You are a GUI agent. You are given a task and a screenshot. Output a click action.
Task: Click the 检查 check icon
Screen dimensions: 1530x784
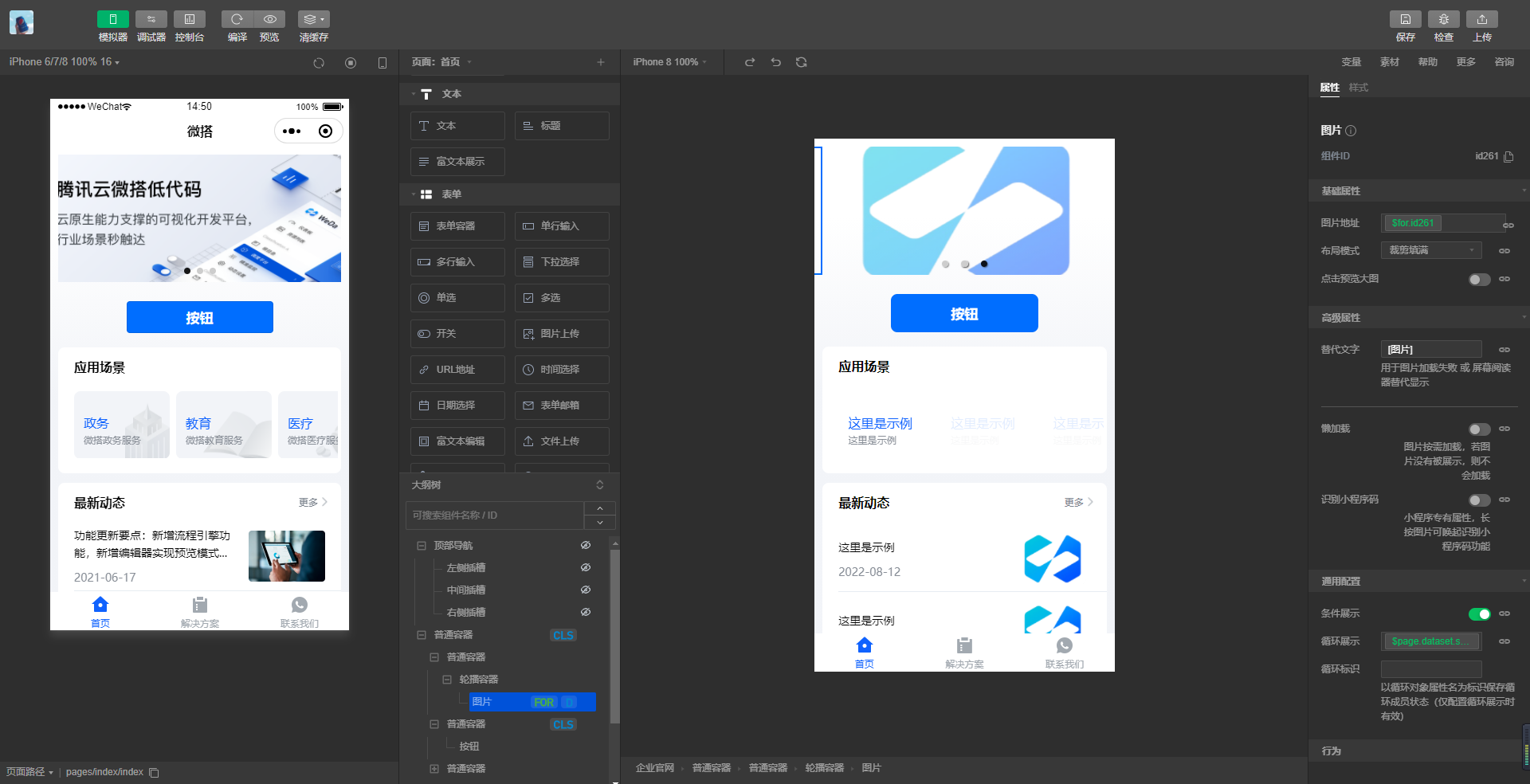[x=1443, y=19]
